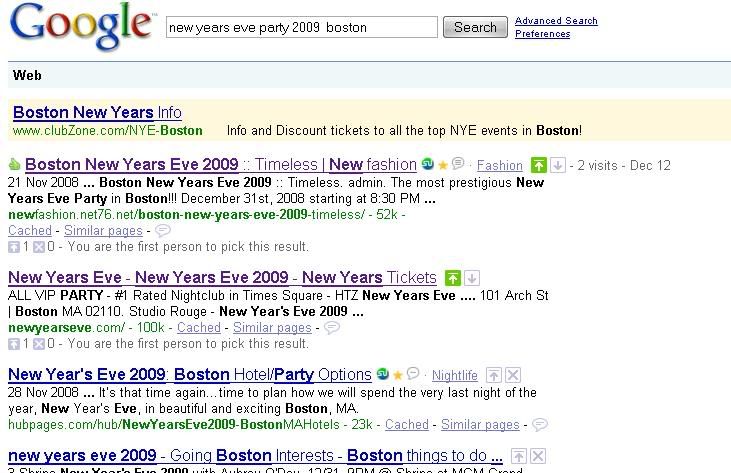
Task: Click the small X count icon under newfashion result
Action: coord(39,247)
